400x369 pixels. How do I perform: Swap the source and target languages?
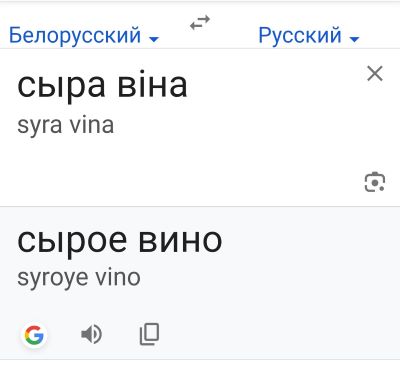(200, 23)
